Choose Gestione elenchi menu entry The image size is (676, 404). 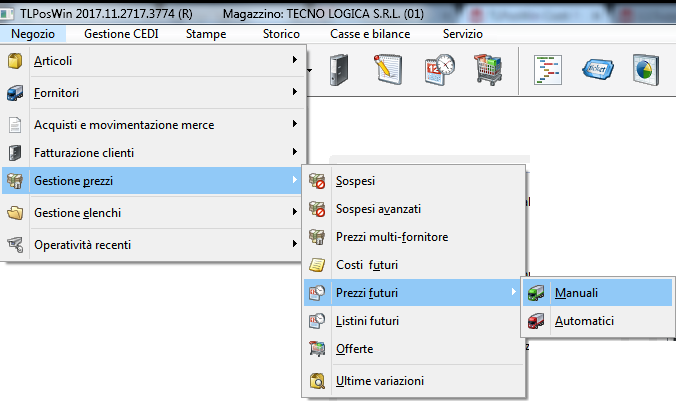coord(153,213)
